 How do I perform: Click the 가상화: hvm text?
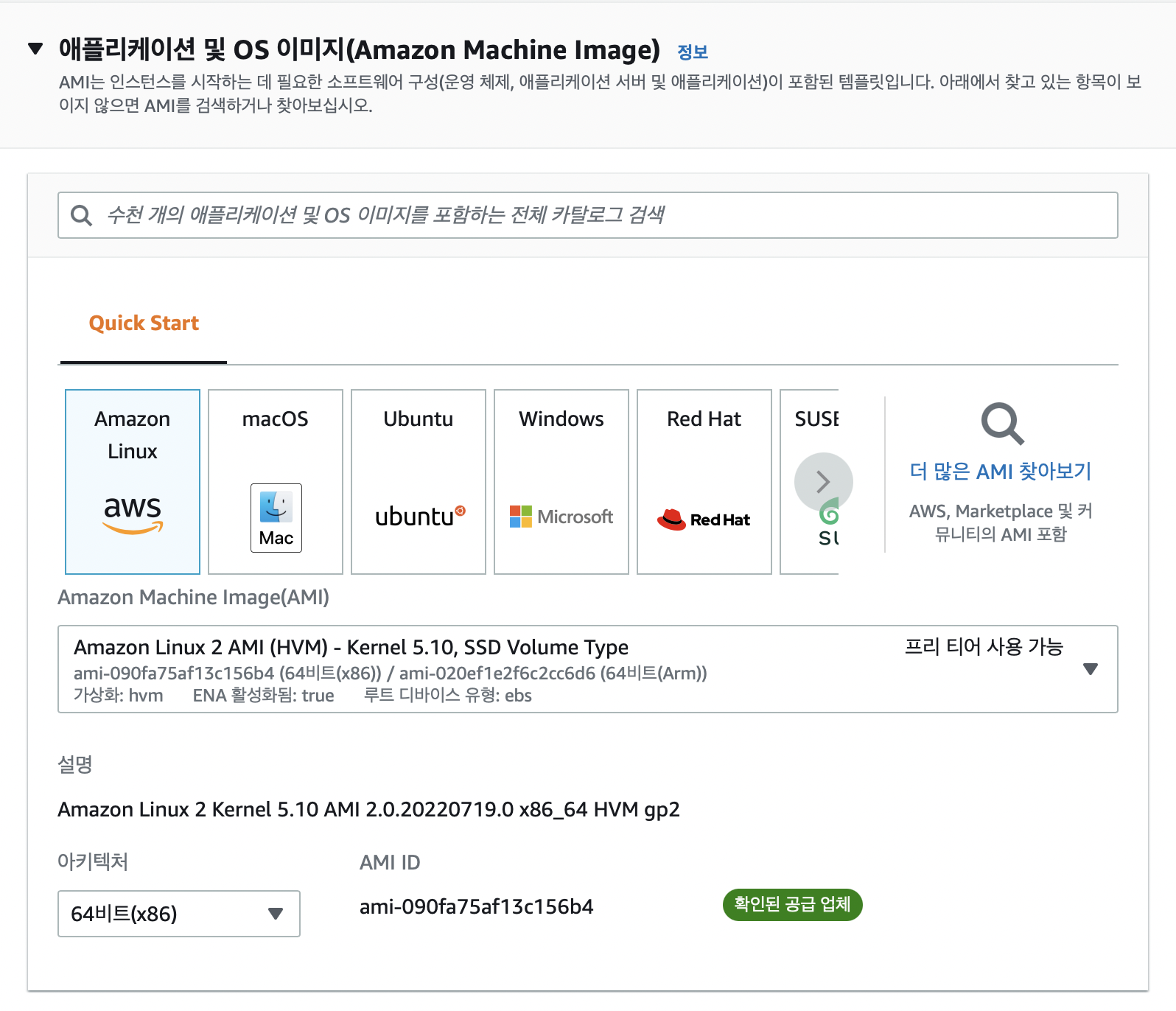click(119, 696)
